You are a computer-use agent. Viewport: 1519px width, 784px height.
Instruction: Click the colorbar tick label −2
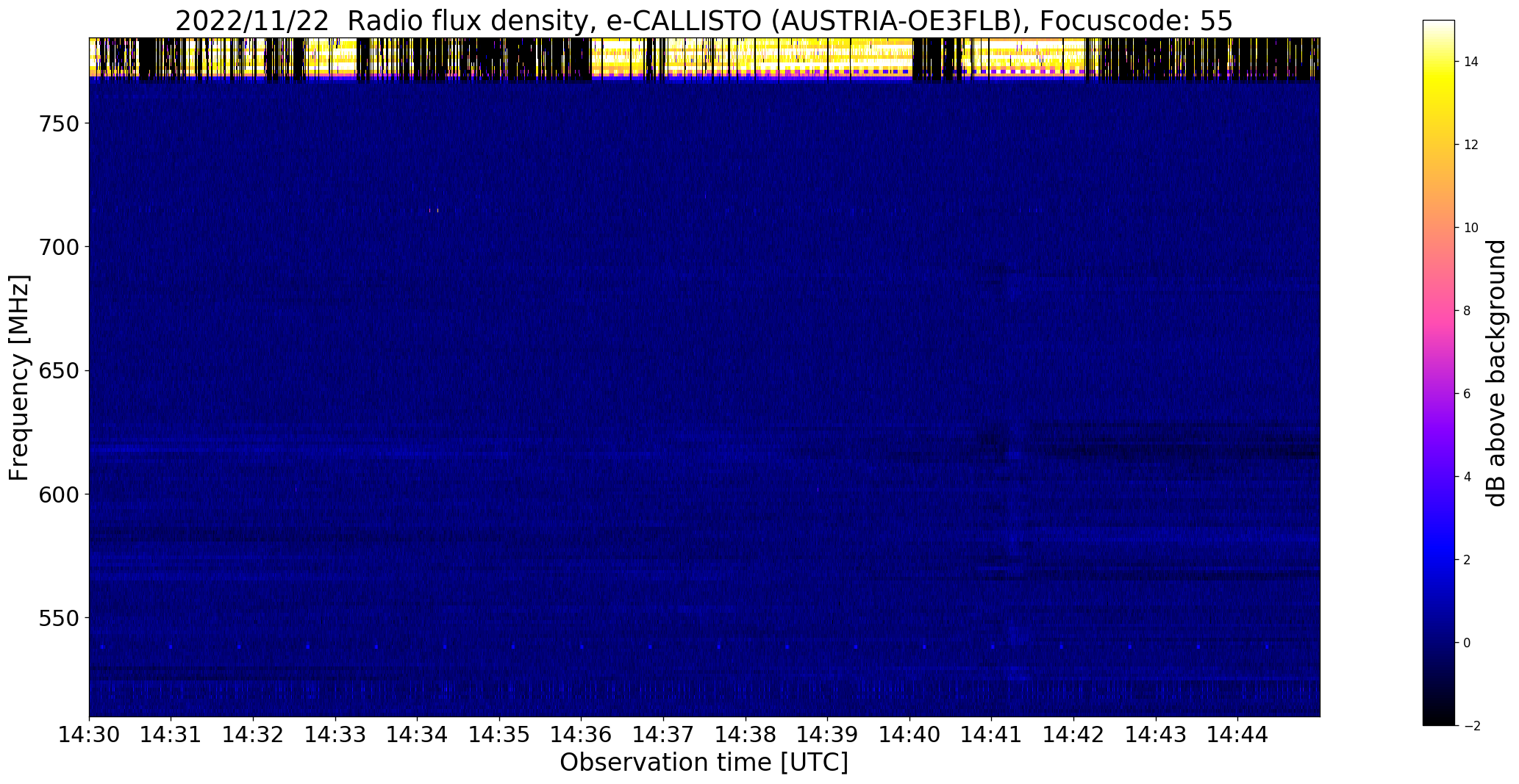coord(1471,726)
